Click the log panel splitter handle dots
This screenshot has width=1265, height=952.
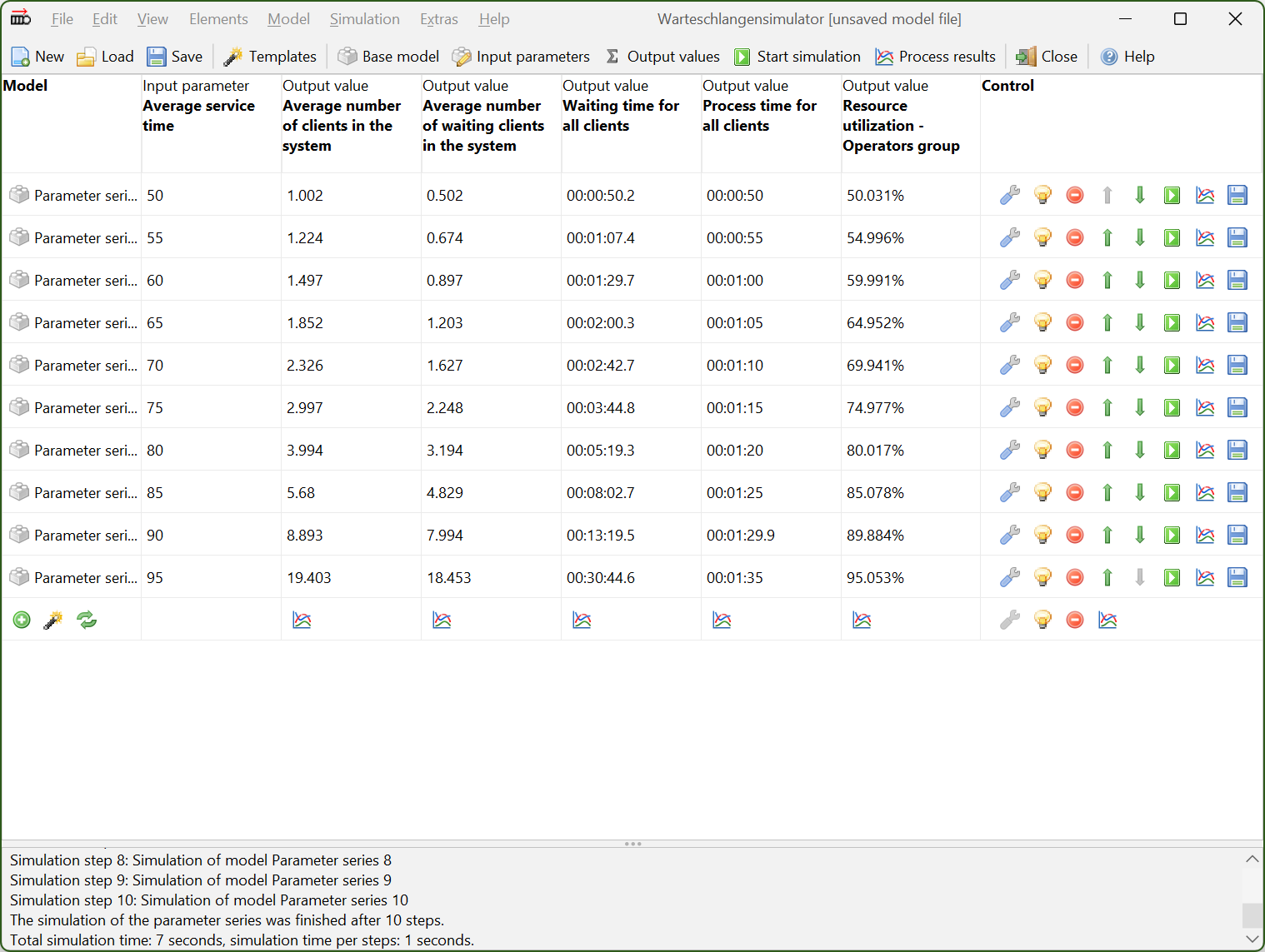(x=632, y=844)
